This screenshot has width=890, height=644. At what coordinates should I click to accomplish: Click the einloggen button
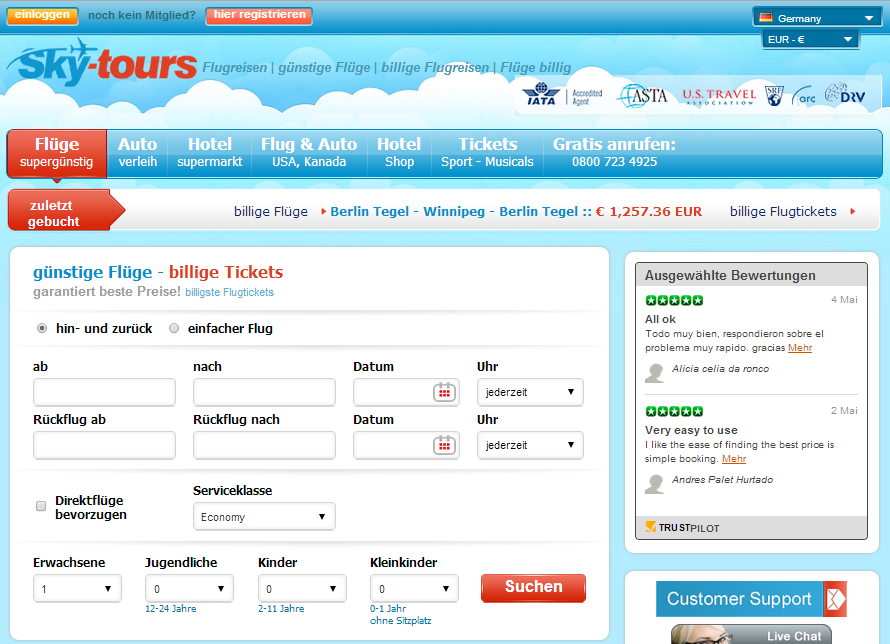[x=43, y=15]
